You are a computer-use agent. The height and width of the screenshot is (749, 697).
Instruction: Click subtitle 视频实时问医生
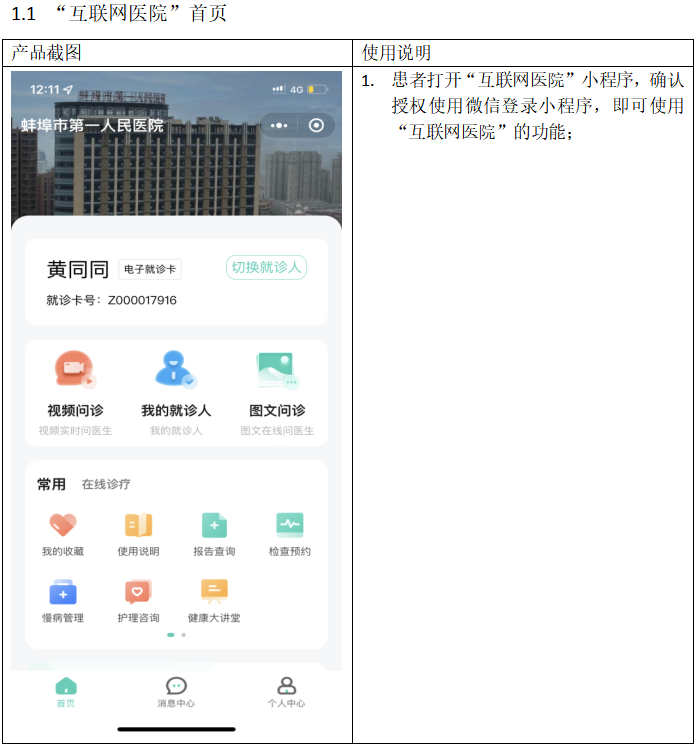pyautogui.click(x=75, y=431)
